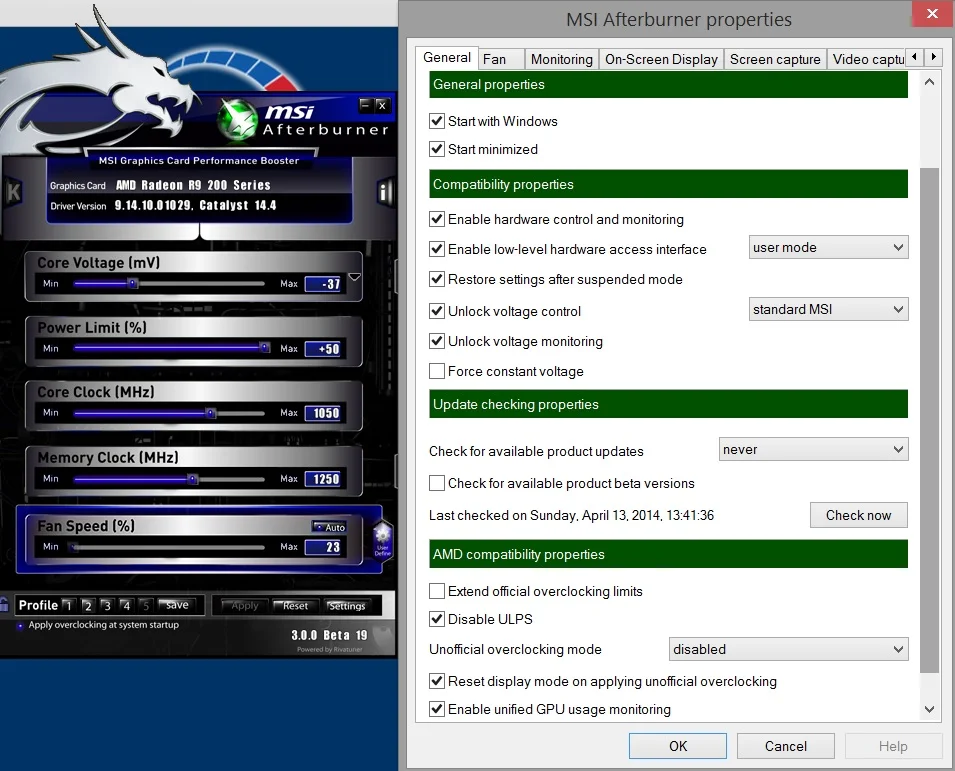
Task: Select Profile slot 1
Action: click(x=68, y=605)
